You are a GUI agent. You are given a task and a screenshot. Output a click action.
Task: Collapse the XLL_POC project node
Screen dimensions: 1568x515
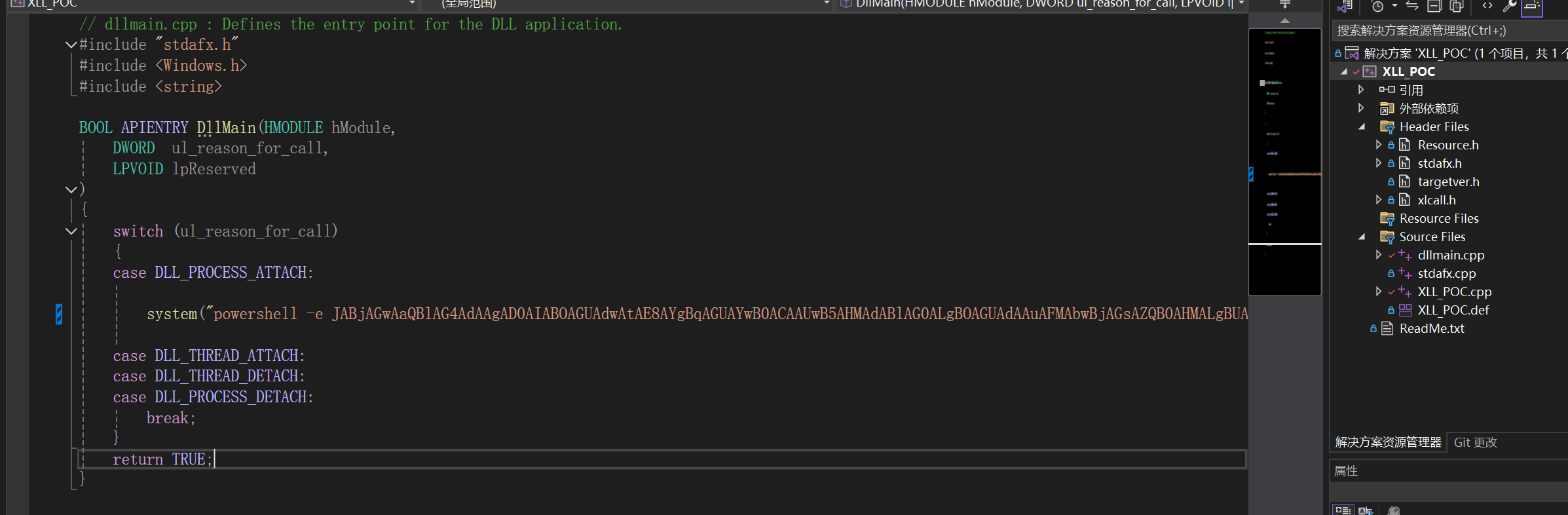(1344, 71)
